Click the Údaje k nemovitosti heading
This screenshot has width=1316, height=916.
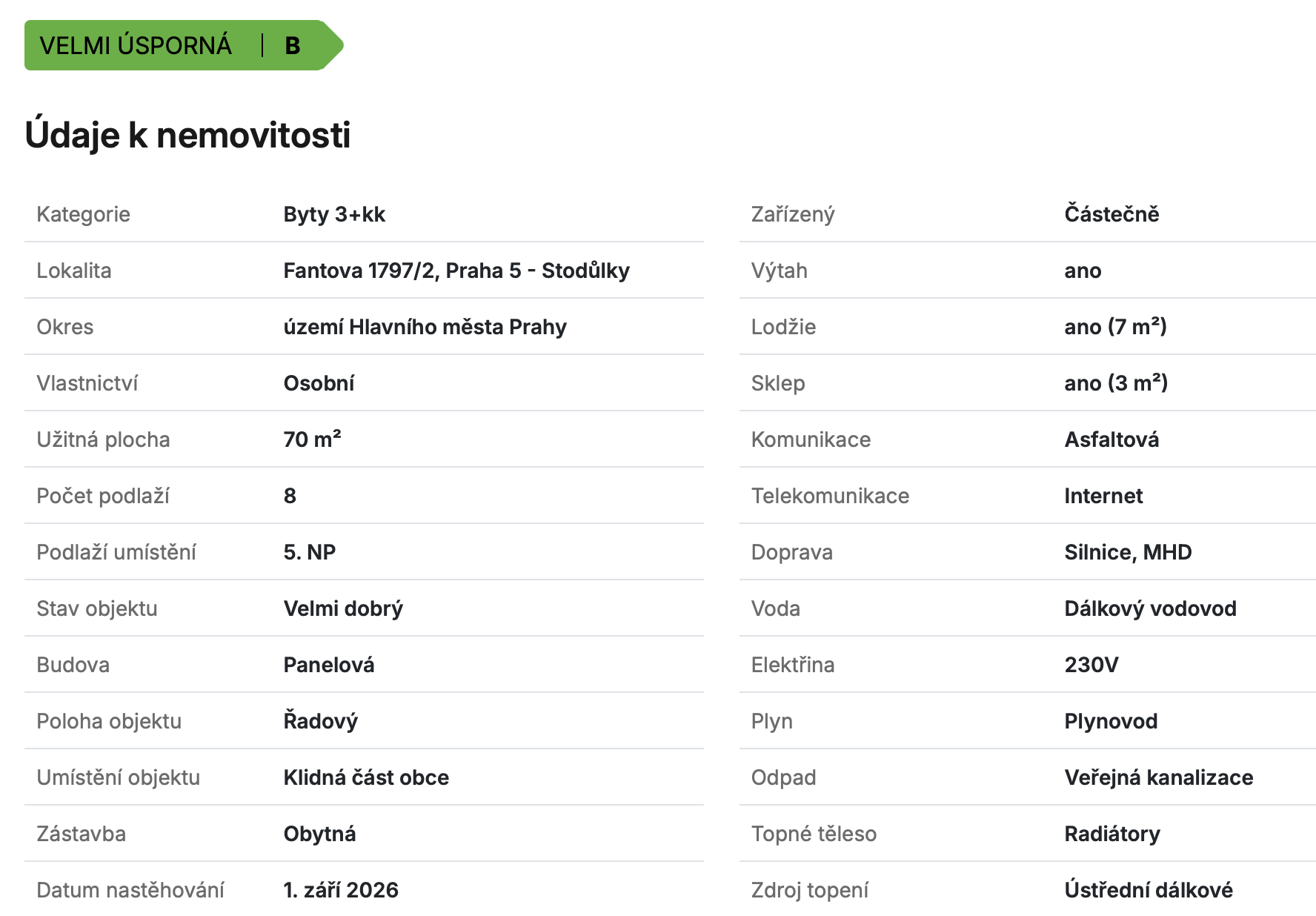[187, 135]
